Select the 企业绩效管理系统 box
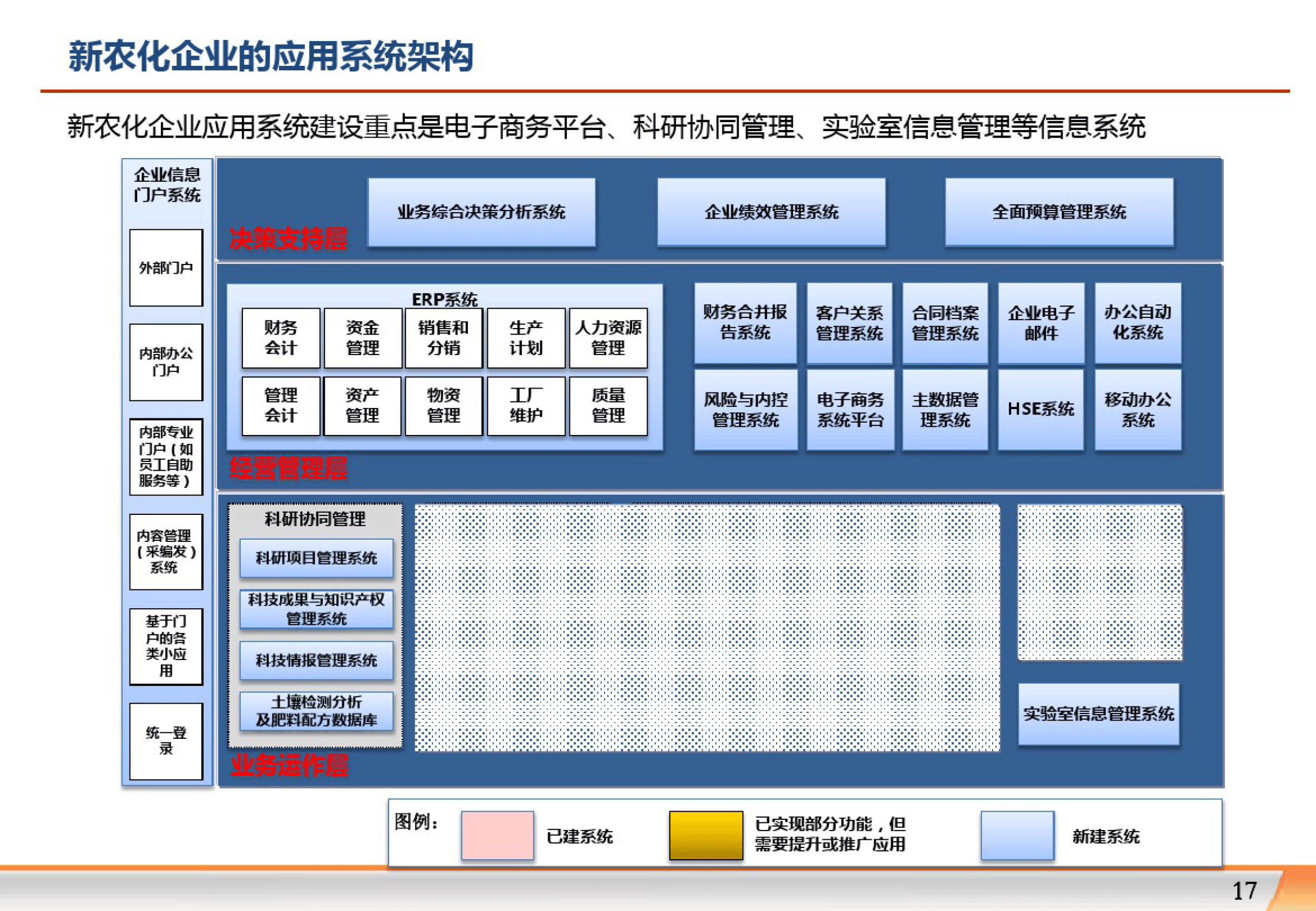 click(771, 212)
